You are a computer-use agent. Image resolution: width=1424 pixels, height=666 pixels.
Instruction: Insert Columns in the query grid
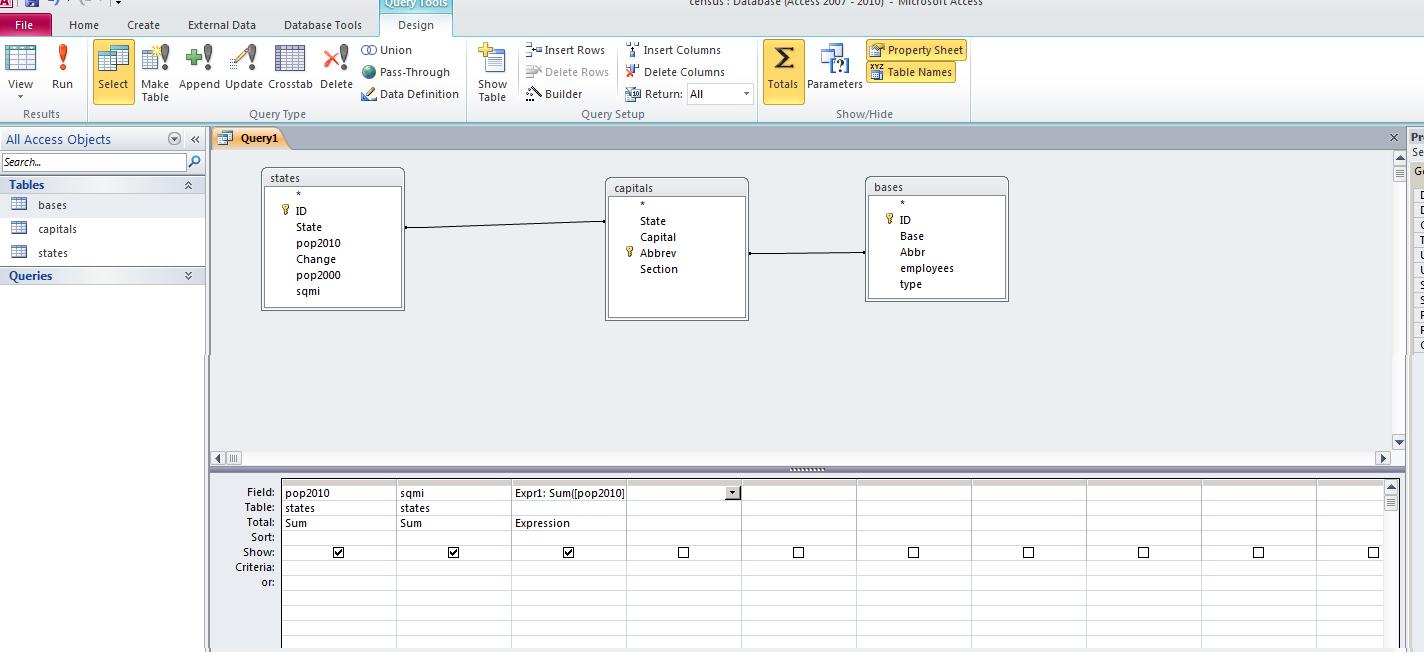[x=673, y=50]
